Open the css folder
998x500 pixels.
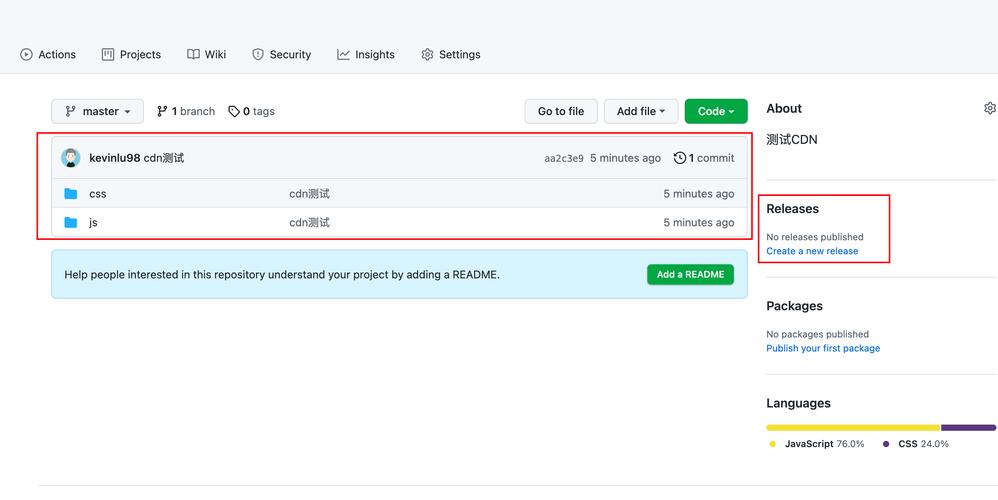pos(97,194)
